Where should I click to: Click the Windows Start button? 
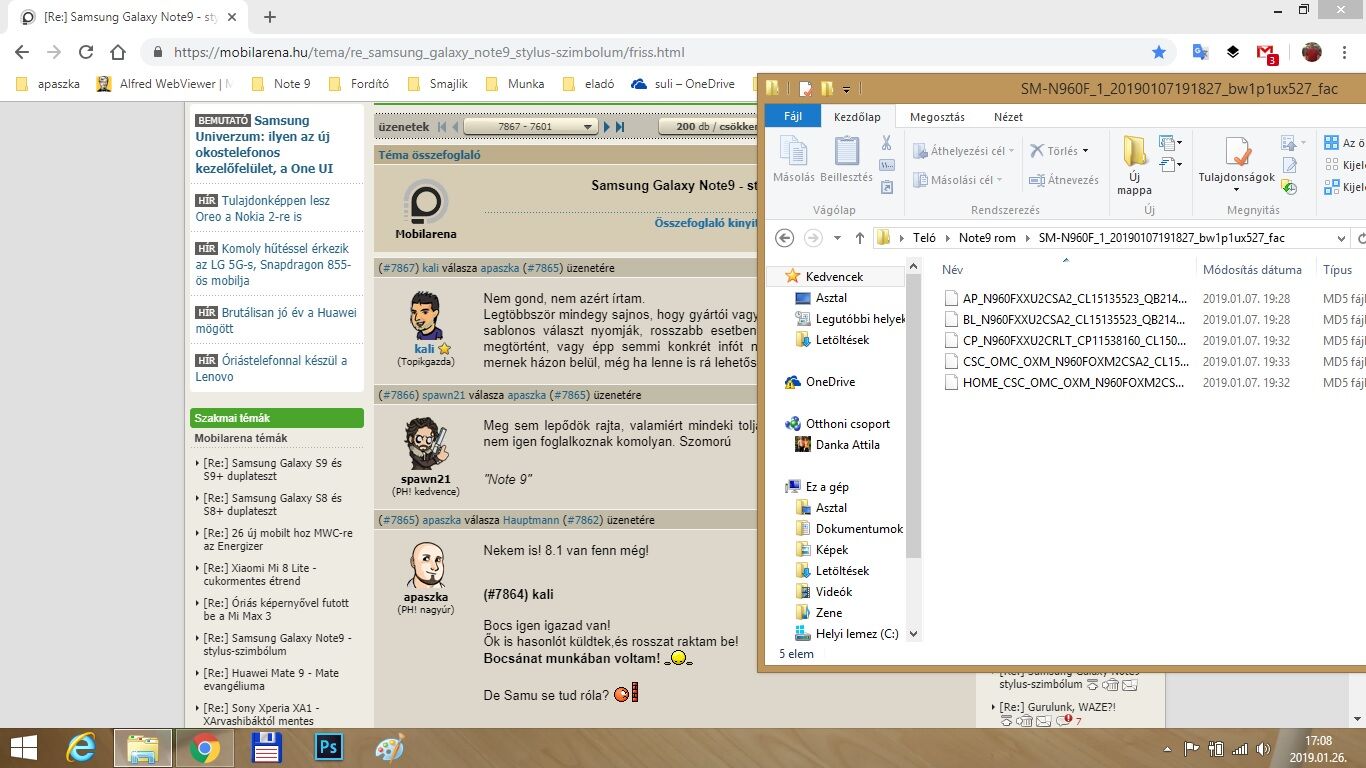pyautogui.click(x=24, y=748)
